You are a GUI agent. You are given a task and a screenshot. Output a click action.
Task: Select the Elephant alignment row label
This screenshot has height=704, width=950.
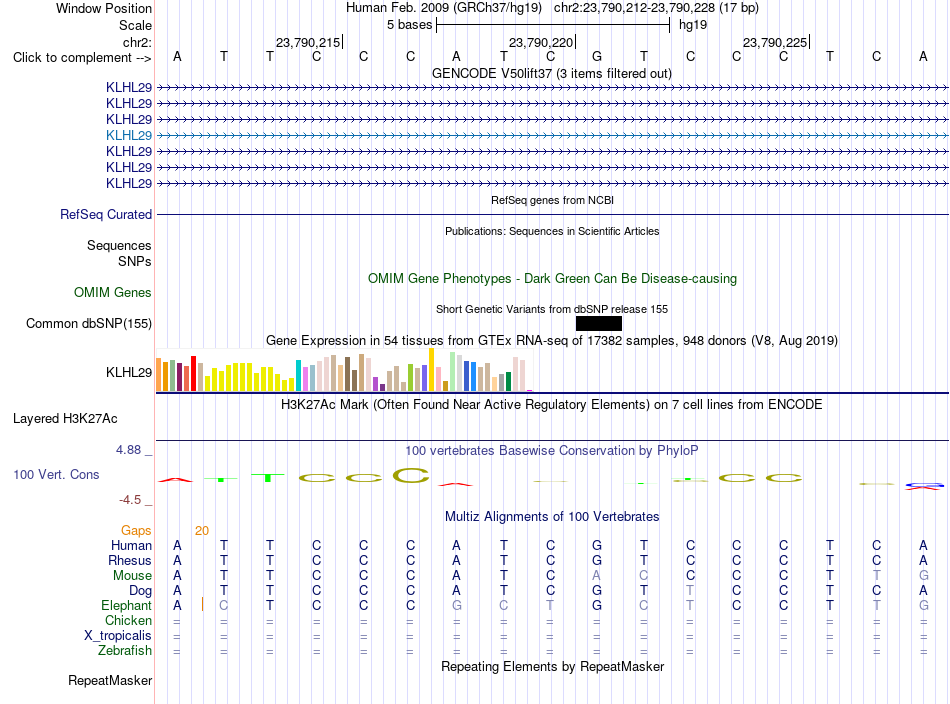pyautogui.click(x=126, y=605)
